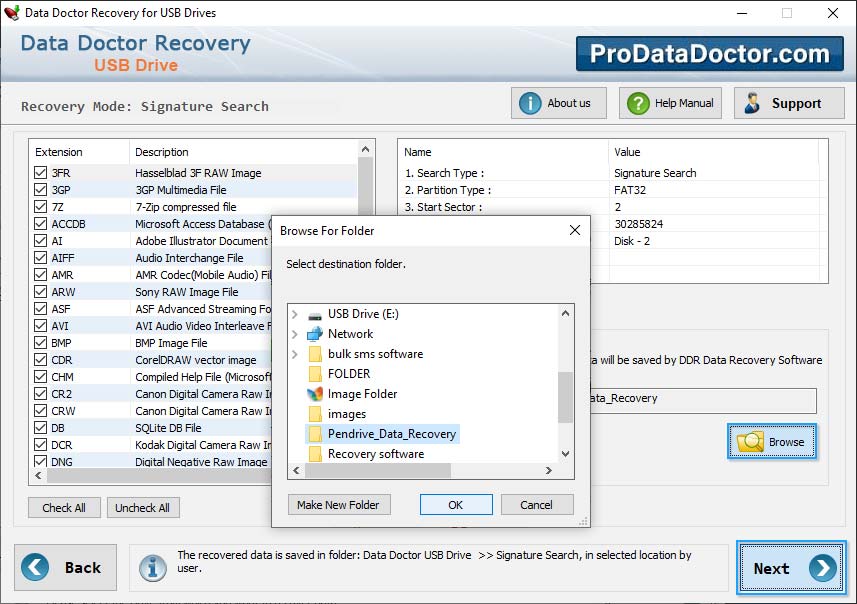Select the images folder entry
857x604 pixels.
point(347,414)
